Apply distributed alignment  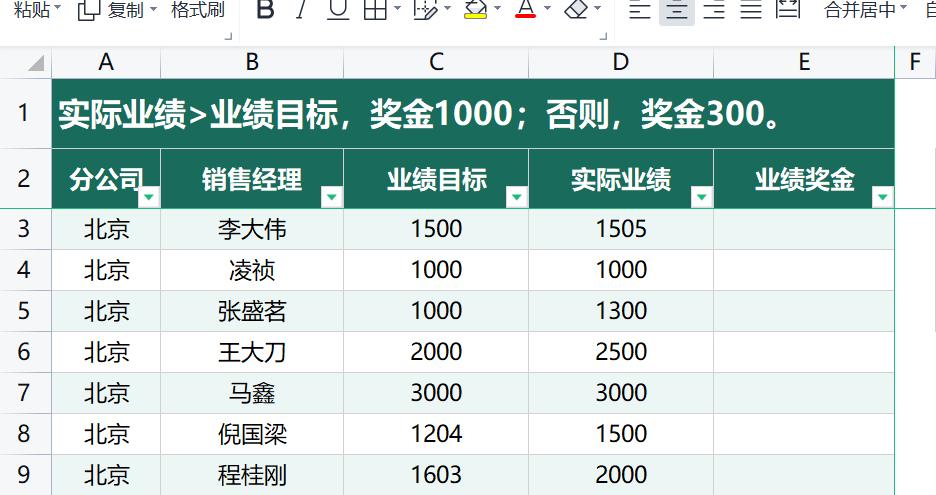788,9
